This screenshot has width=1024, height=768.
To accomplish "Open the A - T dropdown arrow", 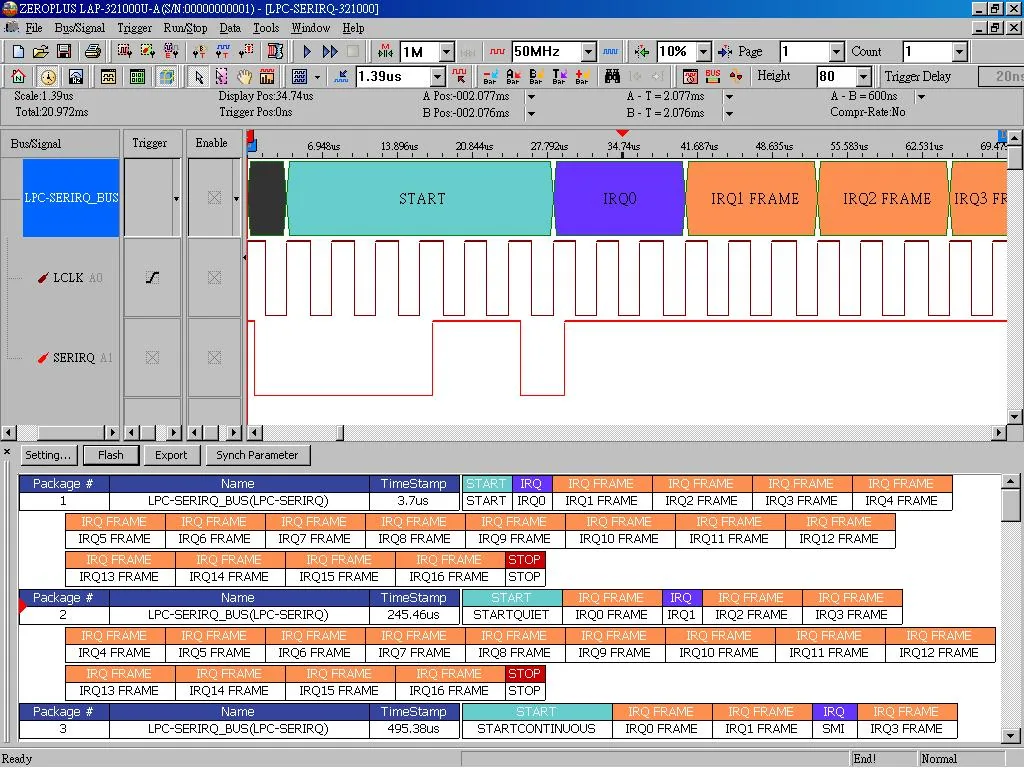I will click(x=729, y=97).
